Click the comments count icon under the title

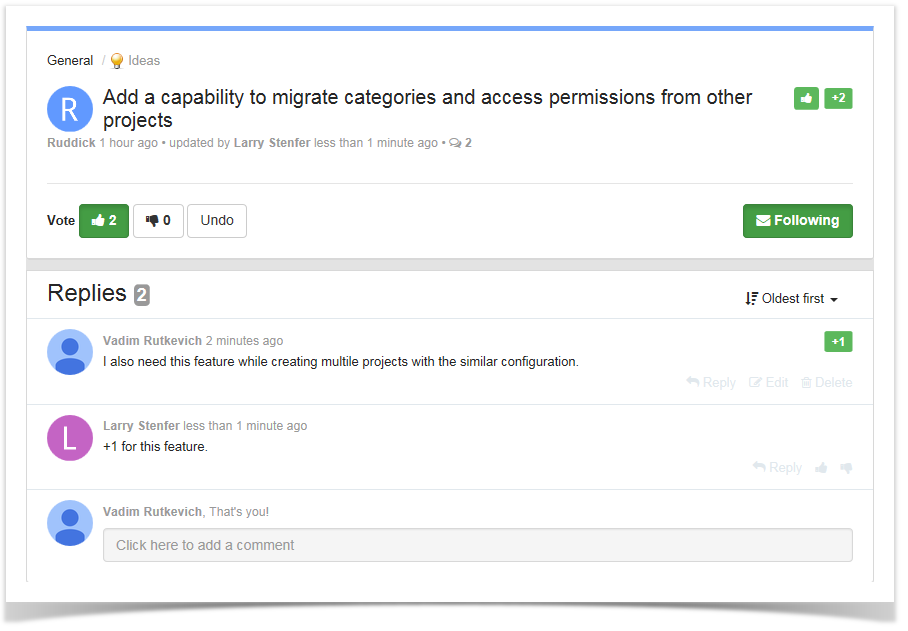[455, 143]
